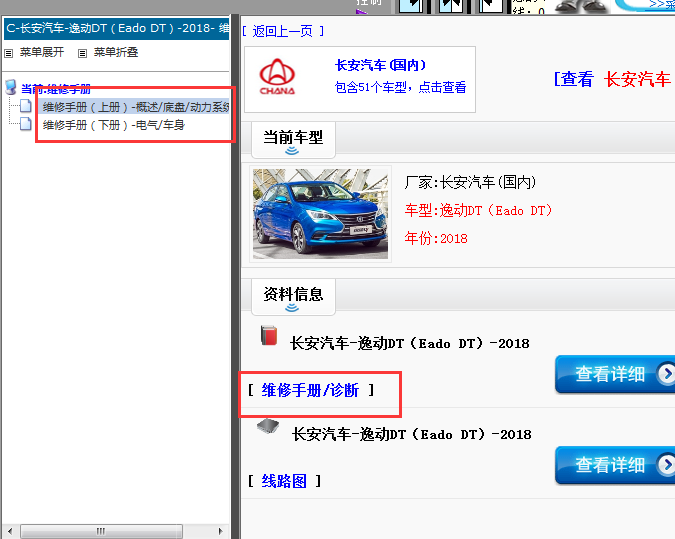The height and width of the screenshot is (539, 675).
Task: Click document icon of 维修手册（下册）
Action: click(x=26, y=124)
